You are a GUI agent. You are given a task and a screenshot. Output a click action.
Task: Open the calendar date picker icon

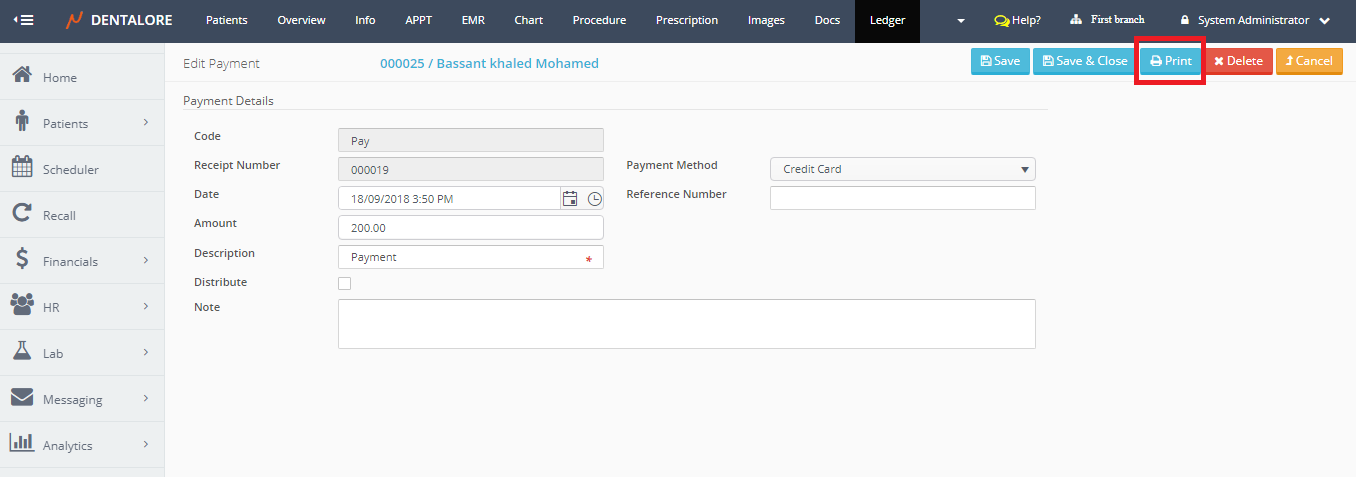(570, 199)
